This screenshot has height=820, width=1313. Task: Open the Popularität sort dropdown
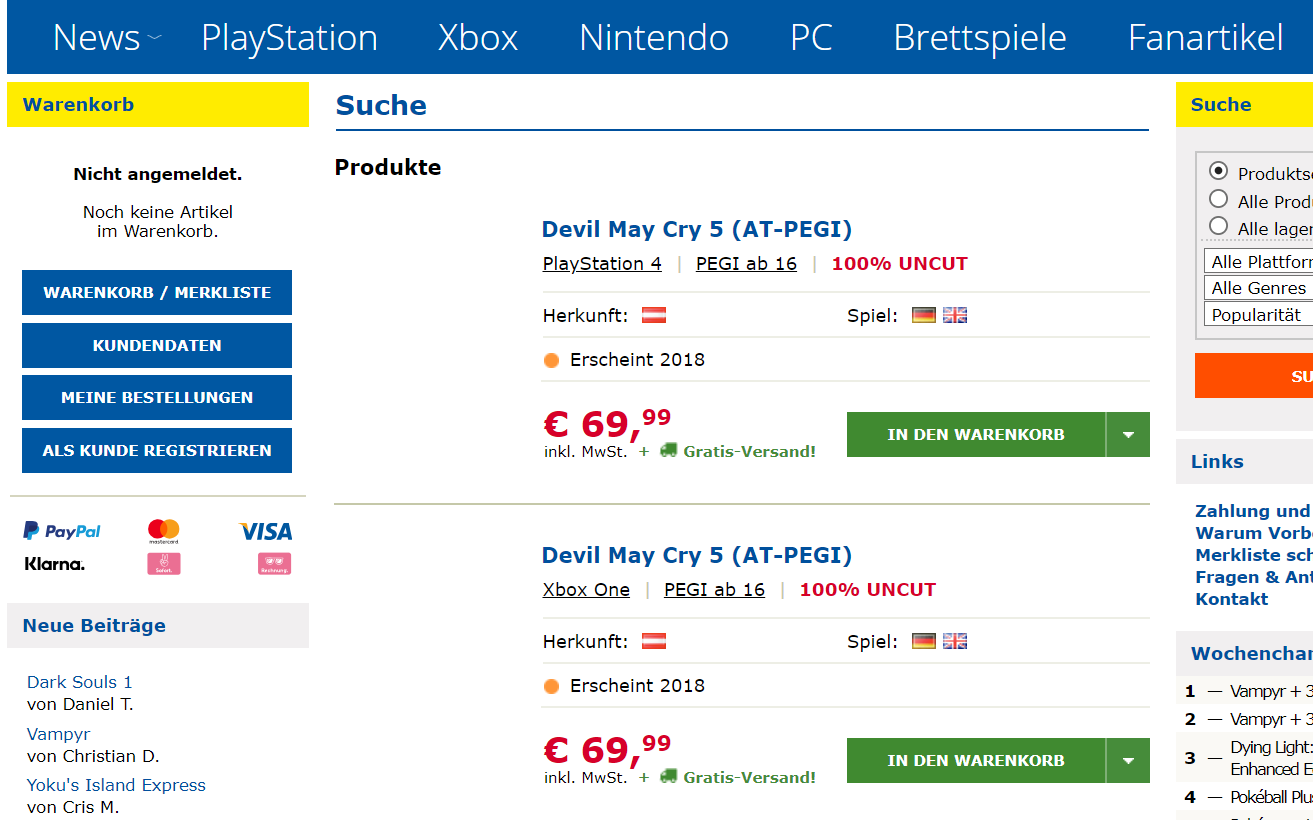[x=1260, y=315]
